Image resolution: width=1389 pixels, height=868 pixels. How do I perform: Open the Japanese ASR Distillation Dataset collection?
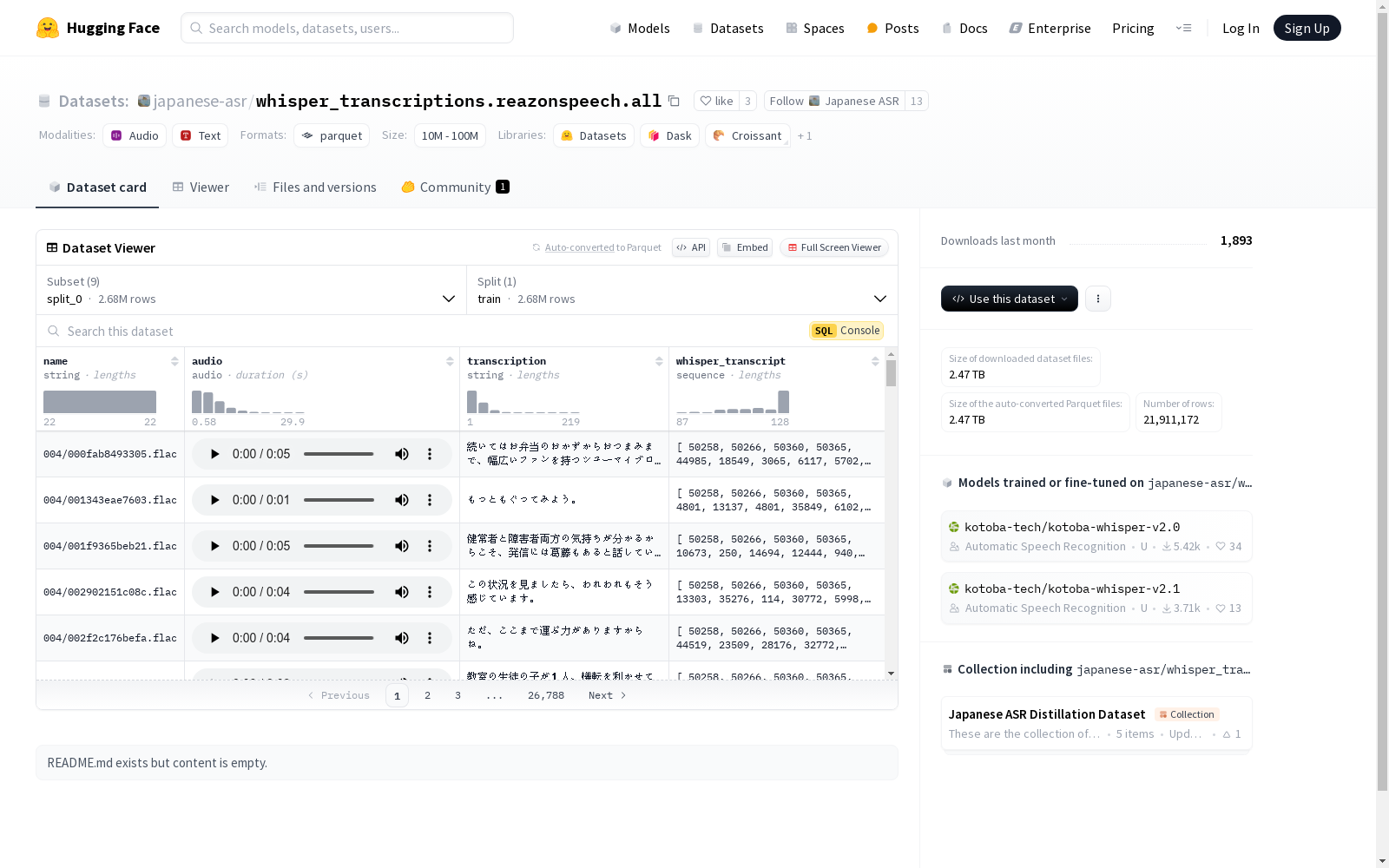1096,724
